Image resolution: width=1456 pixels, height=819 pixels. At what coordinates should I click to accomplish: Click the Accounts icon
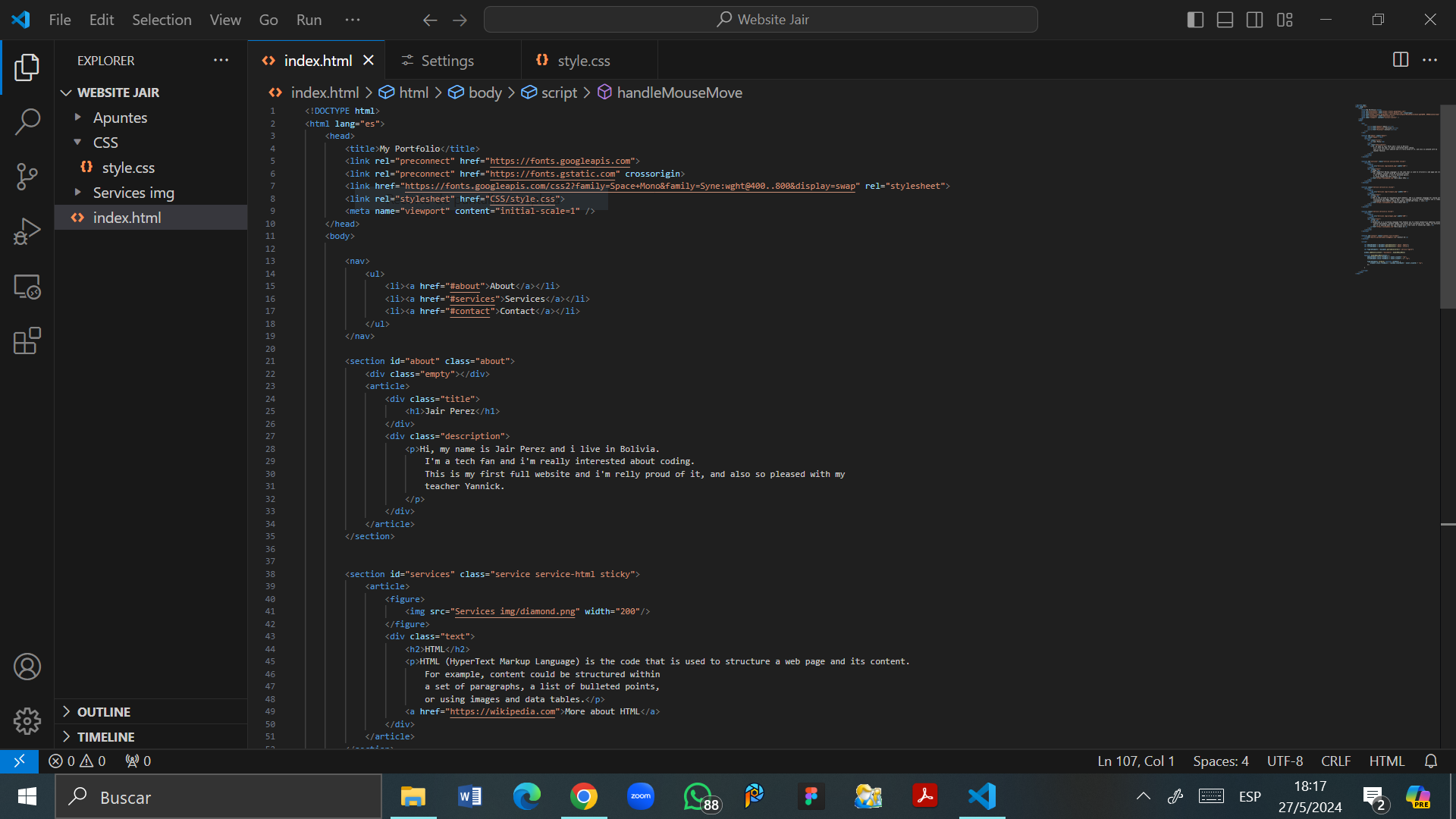click(x=27, y=667)
